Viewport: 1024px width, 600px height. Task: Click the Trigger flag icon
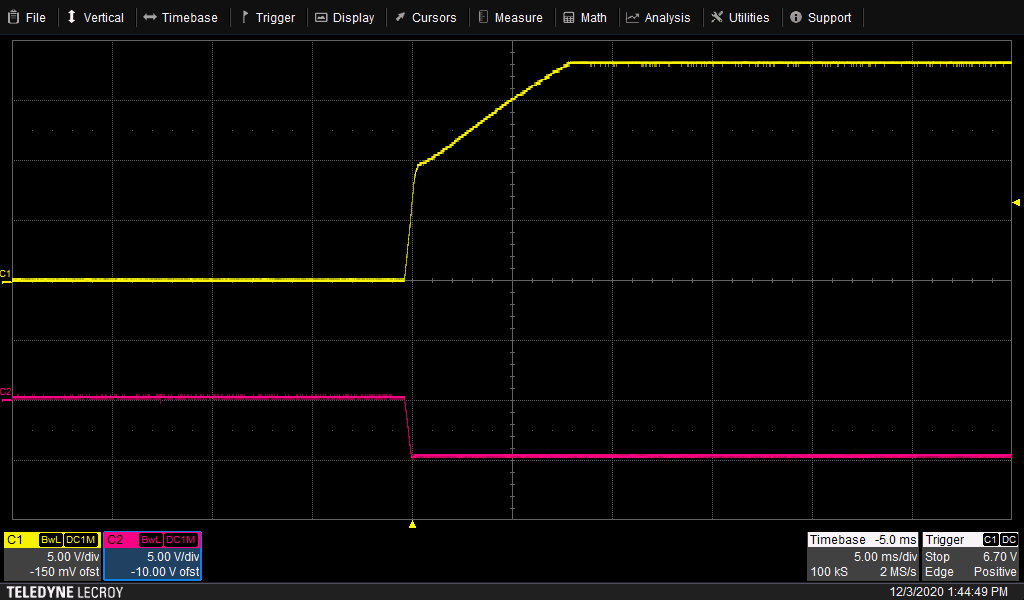pyautogui.click(x=243, y=17)
